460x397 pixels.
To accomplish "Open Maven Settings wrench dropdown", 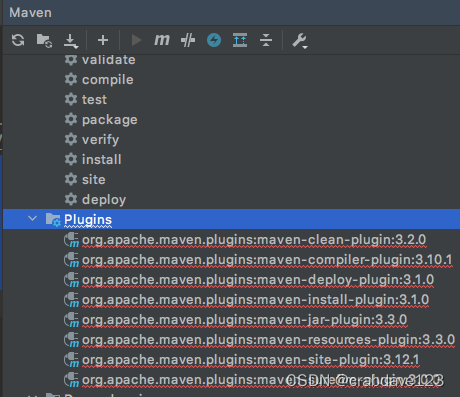I will coord(300,41).
